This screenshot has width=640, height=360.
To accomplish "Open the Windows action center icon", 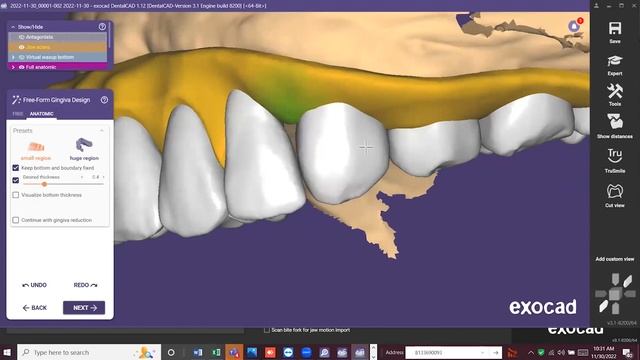I will coord(627,352).
